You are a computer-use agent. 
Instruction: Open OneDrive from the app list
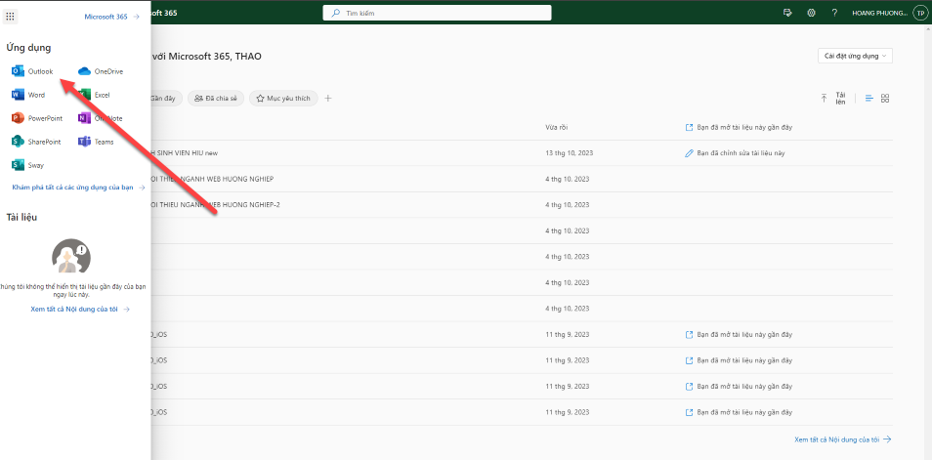(100, 71)
